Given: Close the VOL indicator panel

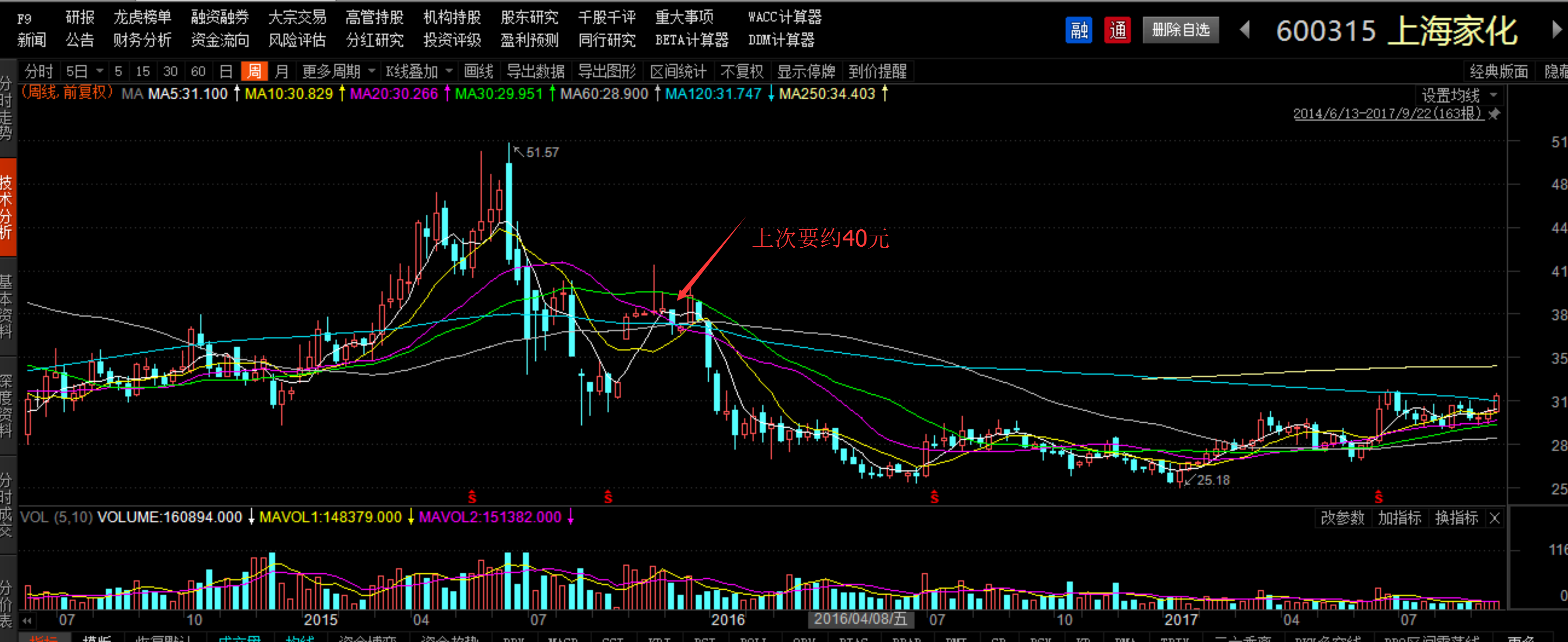Looking at the screenshot, I should tap(1495, 518).
